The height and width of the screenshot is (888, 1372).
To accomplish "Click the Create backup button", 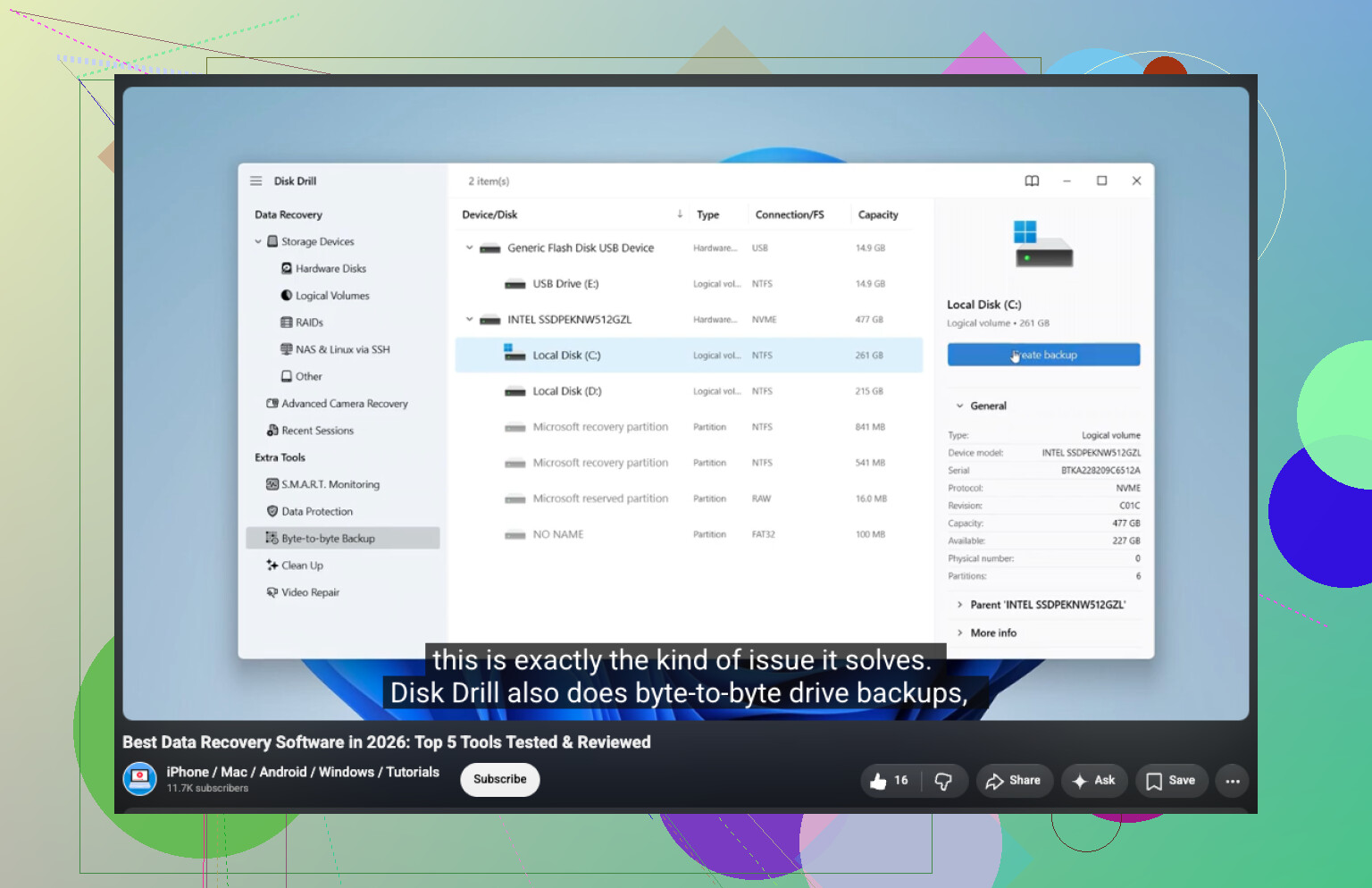I will coord(1043,355).
